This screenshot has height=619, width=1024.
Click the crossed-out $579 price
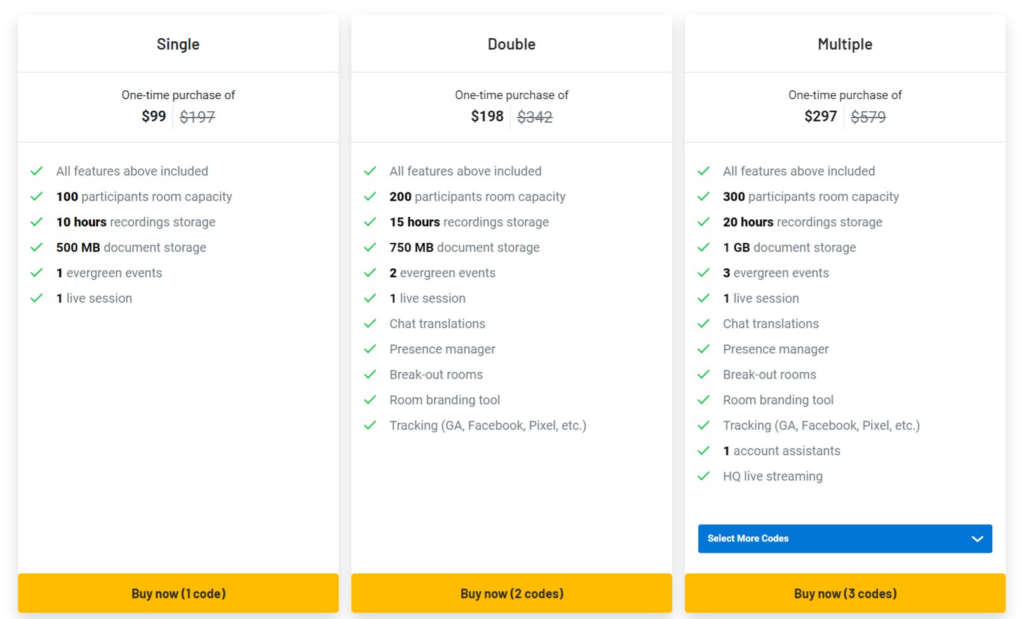point(868,117)
